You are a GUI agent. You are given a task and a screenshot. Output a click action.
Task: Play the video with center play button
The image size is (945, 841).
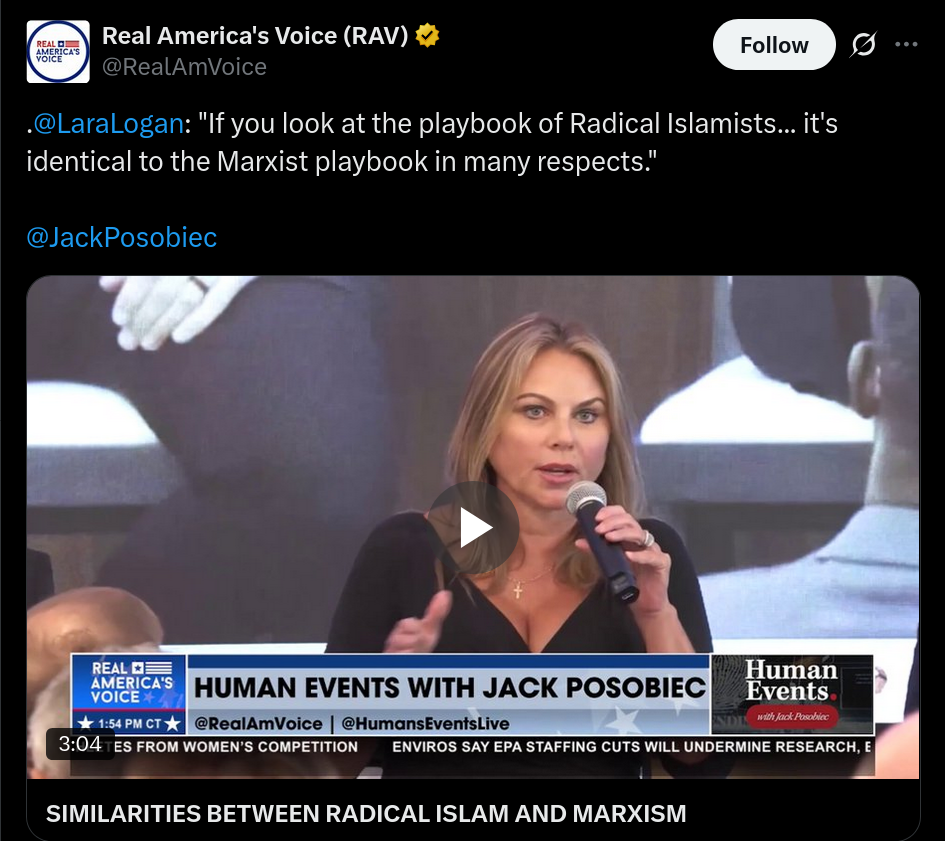[474, 528]
